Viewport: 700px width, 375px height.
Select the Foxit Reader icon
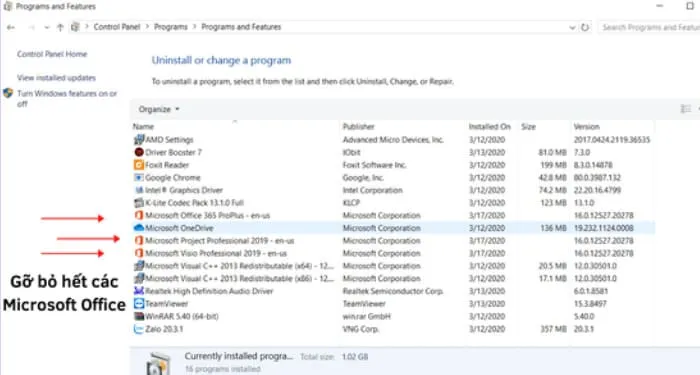click(x=139, y=165)
